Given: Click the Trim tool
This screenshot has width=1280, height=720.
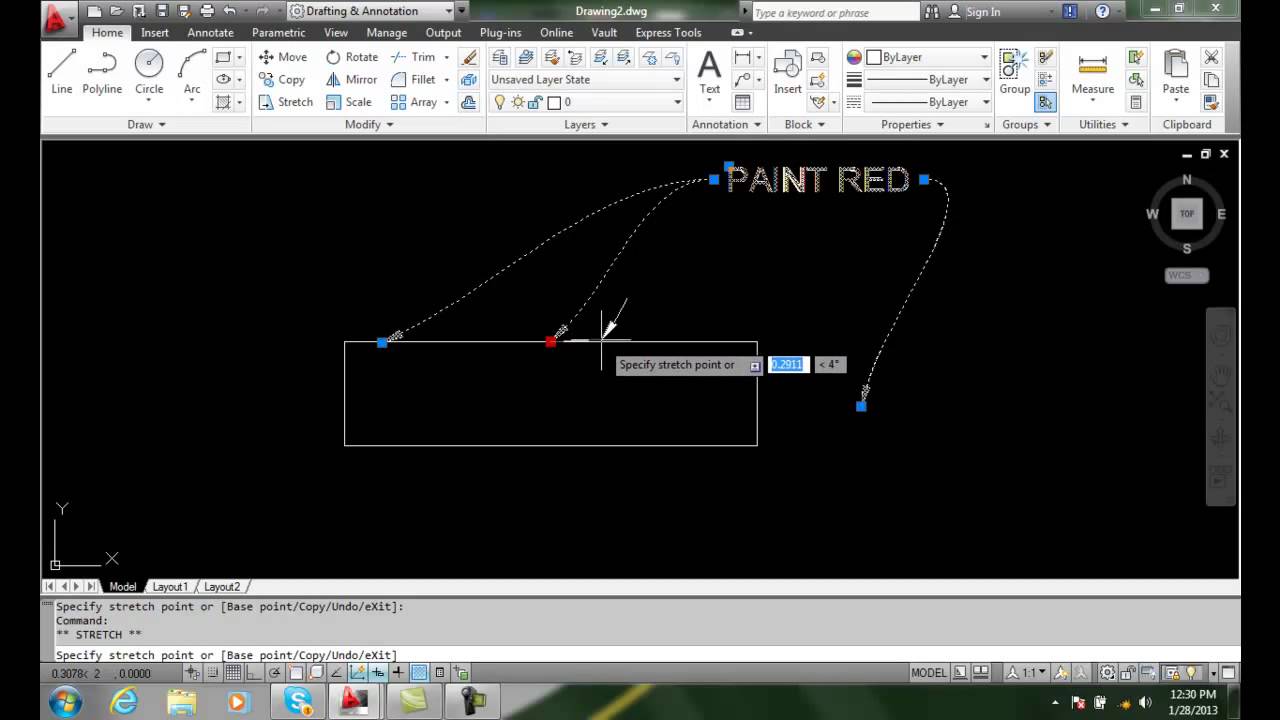Looking at the screenshot, I should tap(413, 57).
